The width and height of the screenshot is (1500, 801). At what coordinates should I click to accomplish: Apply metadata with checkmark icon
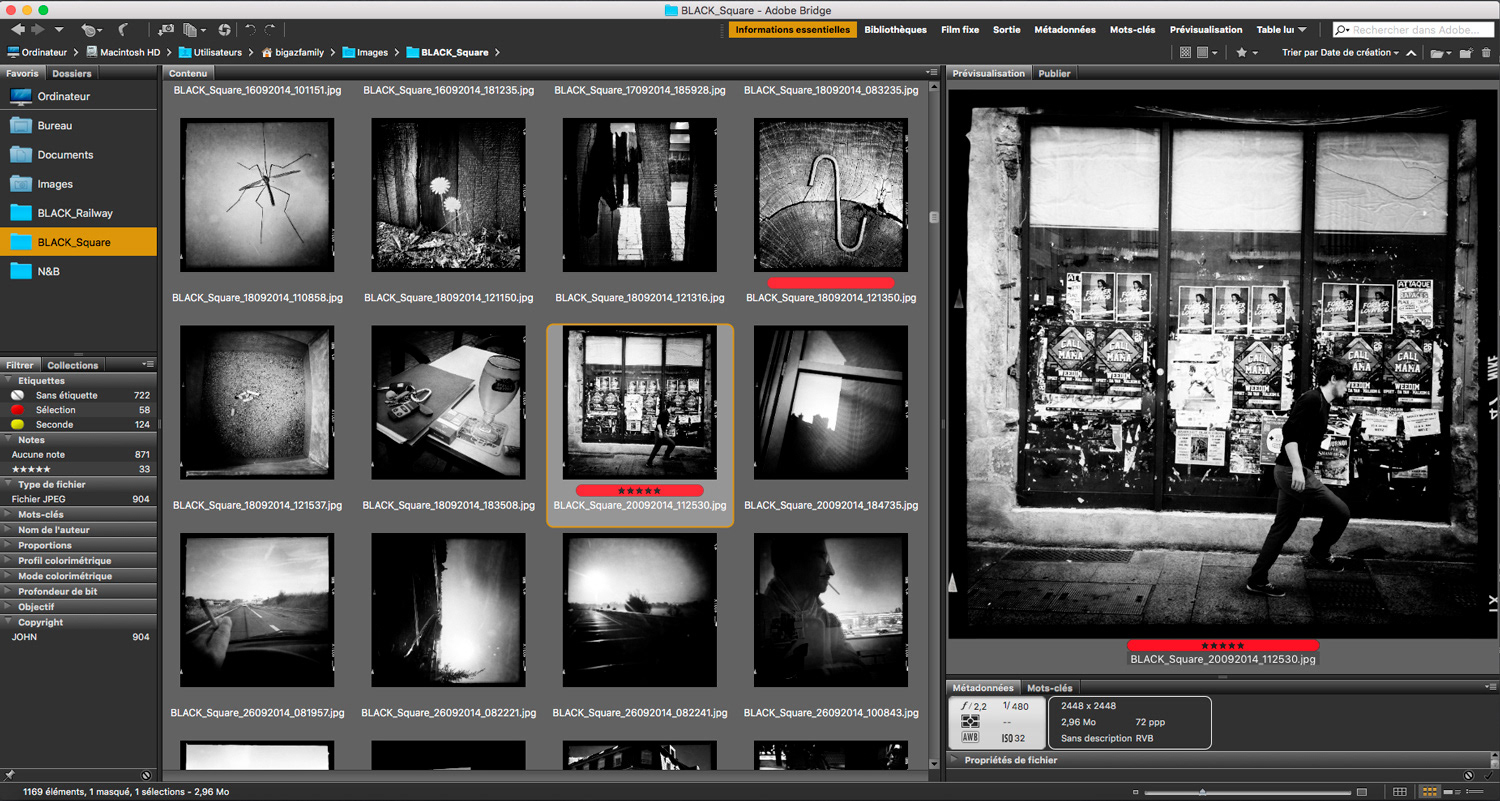(1487, 775)
